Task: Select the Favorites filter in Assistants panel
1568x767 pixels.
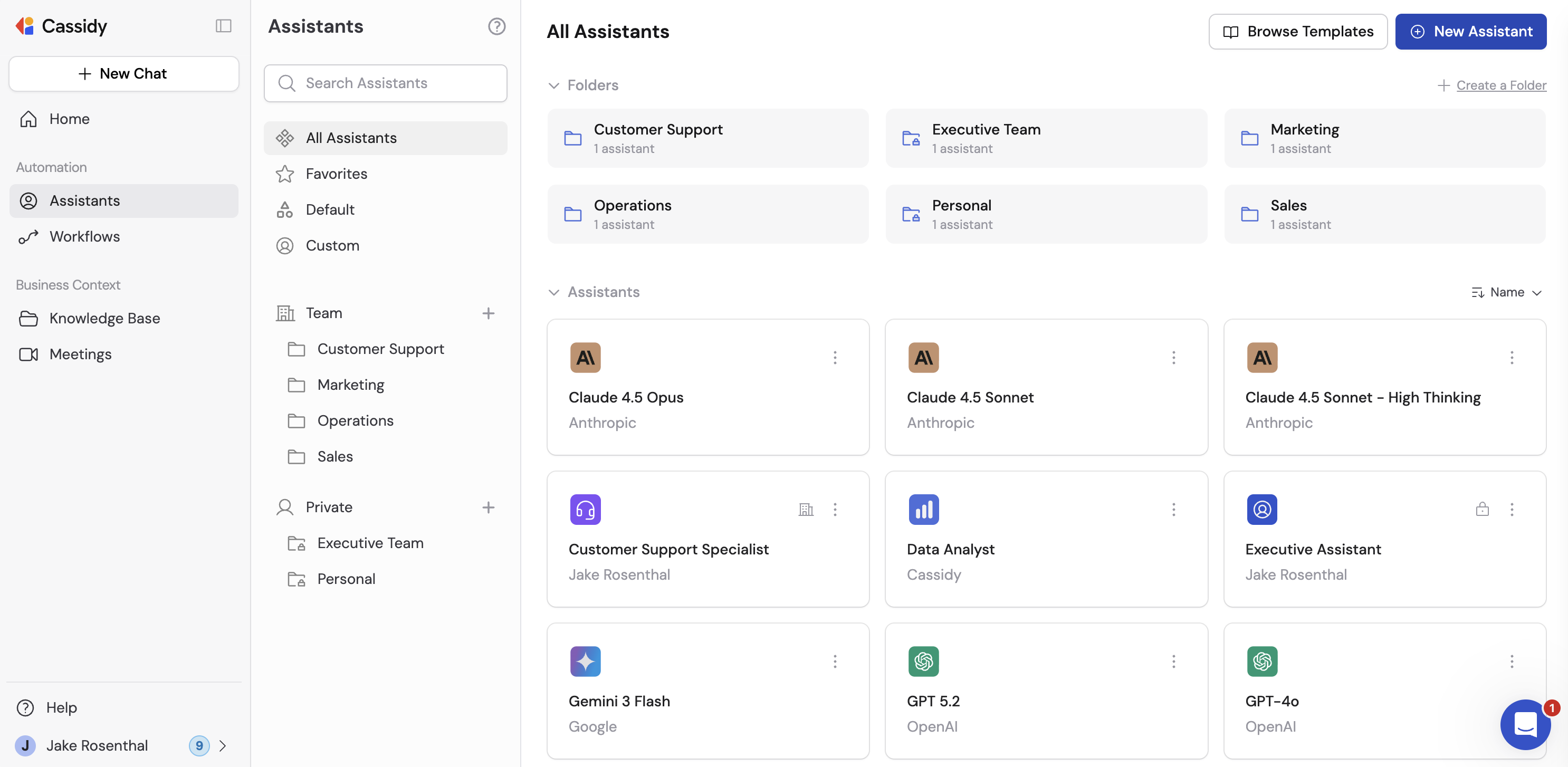Action: point(336,174)
